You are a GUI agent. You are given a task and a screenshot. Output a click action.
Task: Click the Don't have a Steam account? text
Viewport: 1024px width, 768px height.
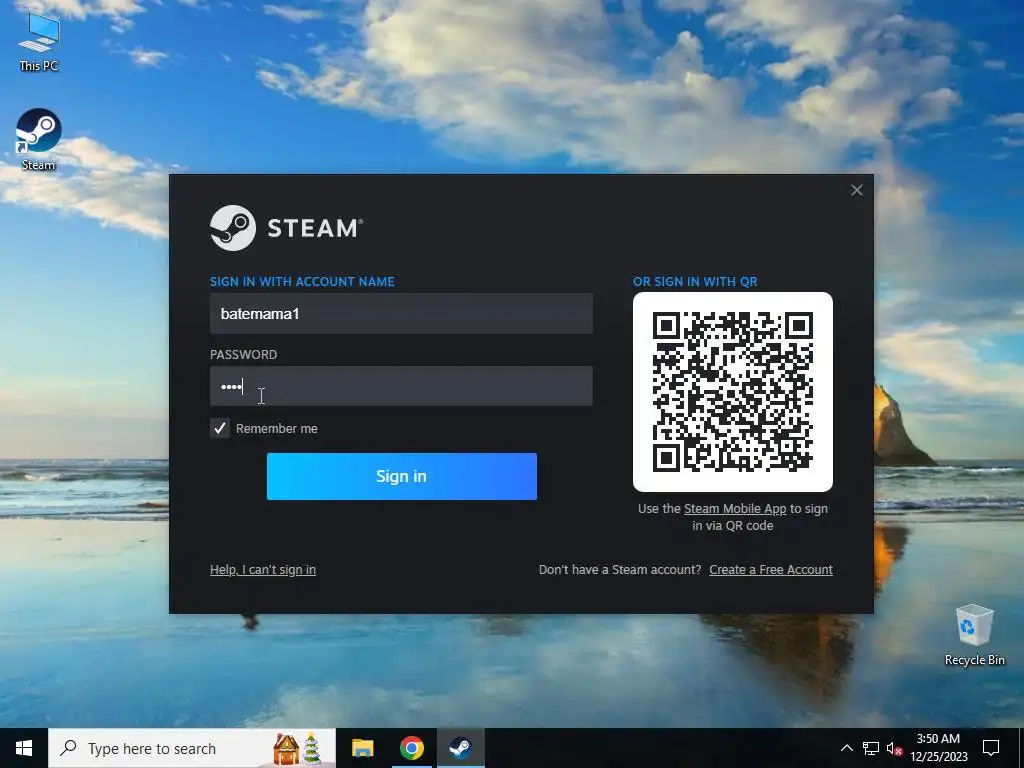point(620,569)
